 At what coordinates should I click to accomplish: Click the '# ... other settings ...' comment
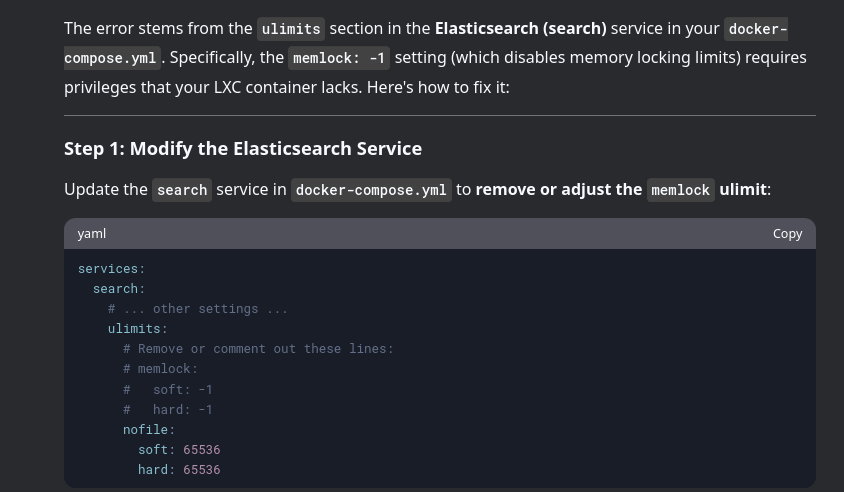point(198,308)
